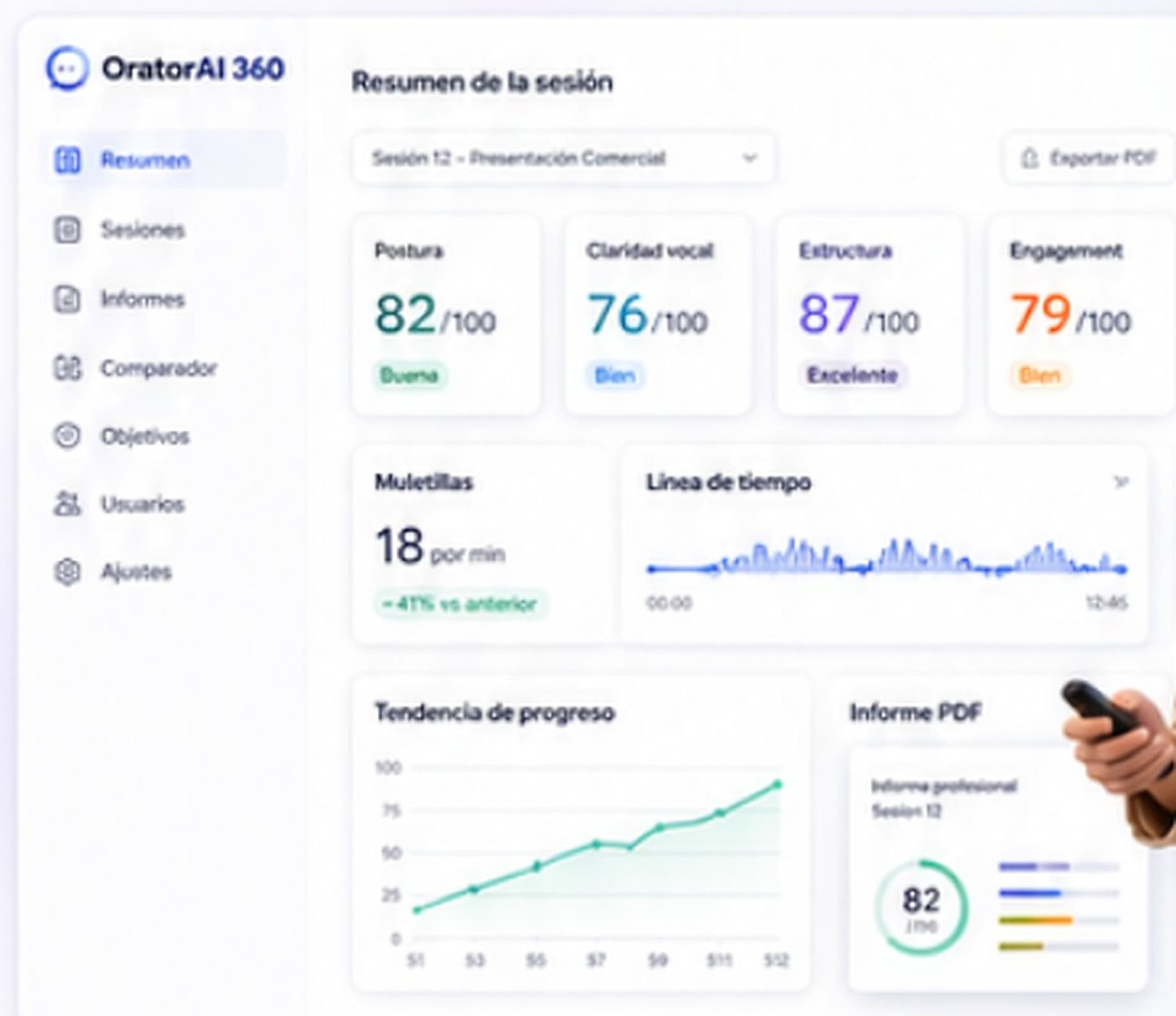
Task: Click the Excelente badge on Estructura card
Action: 852,375
